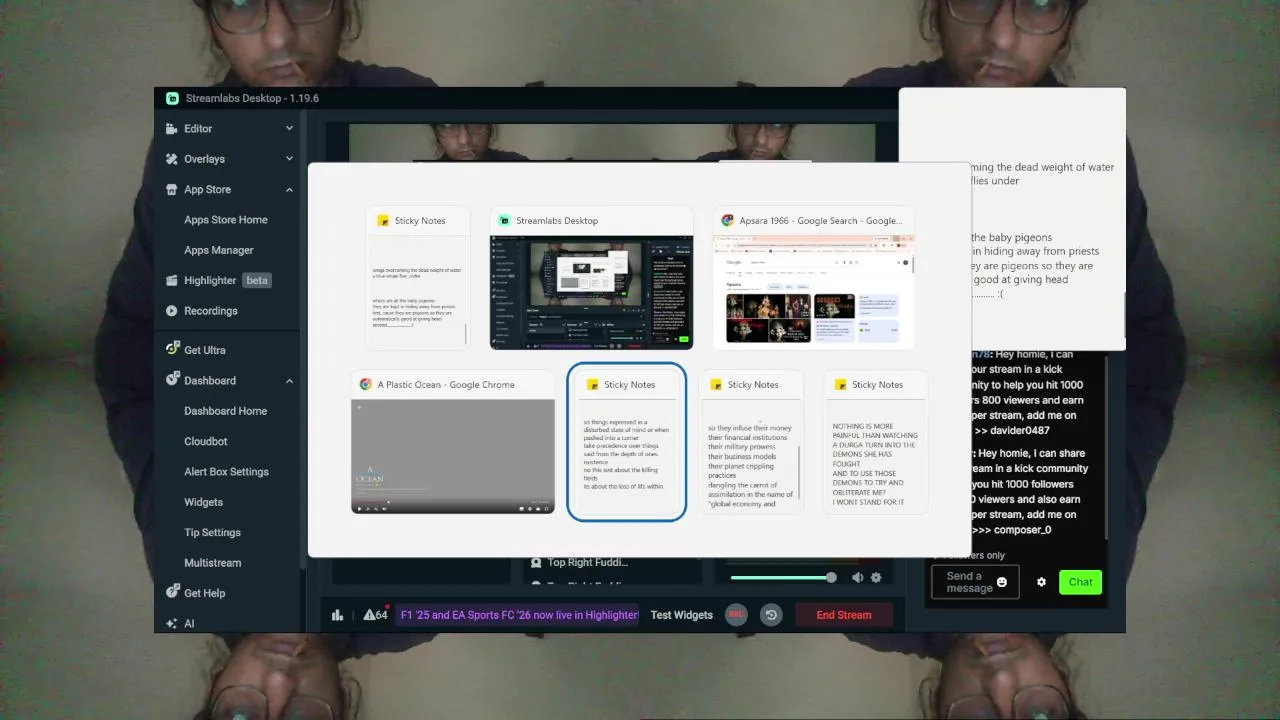Open chat settings gear icon
Image resolution: width=1280 pixels, height=720 pixels.
coord(1041,582)
